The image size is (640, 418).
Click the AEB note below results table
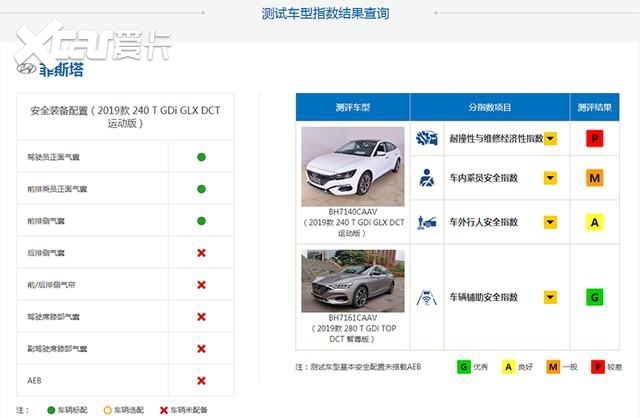(x=358, y=367)
